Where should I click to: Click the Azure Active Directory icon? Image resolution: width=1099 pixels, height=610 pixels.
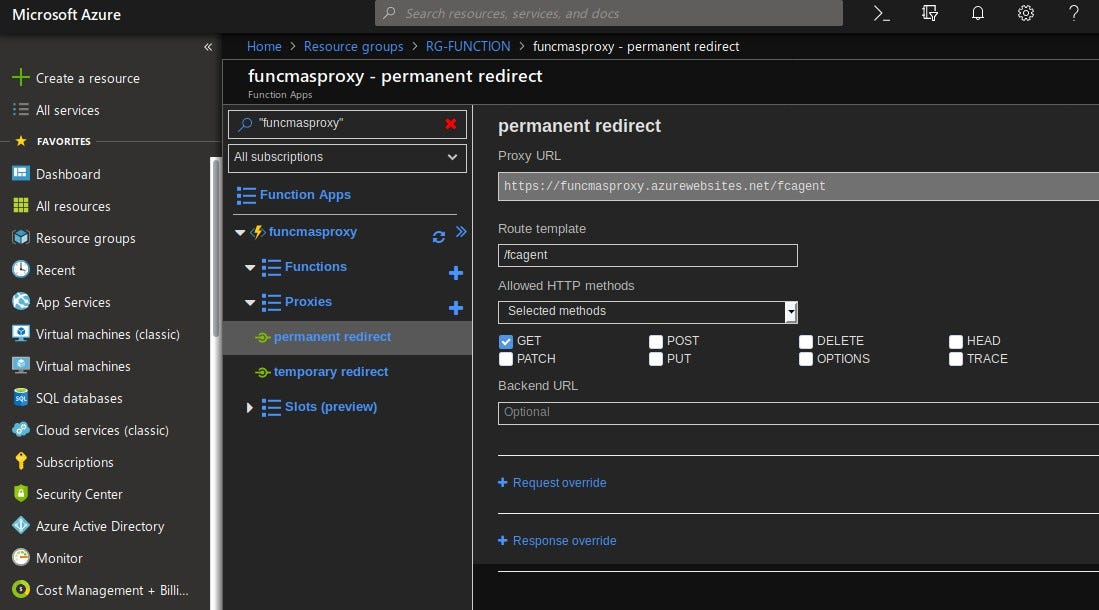pos(21,526)
